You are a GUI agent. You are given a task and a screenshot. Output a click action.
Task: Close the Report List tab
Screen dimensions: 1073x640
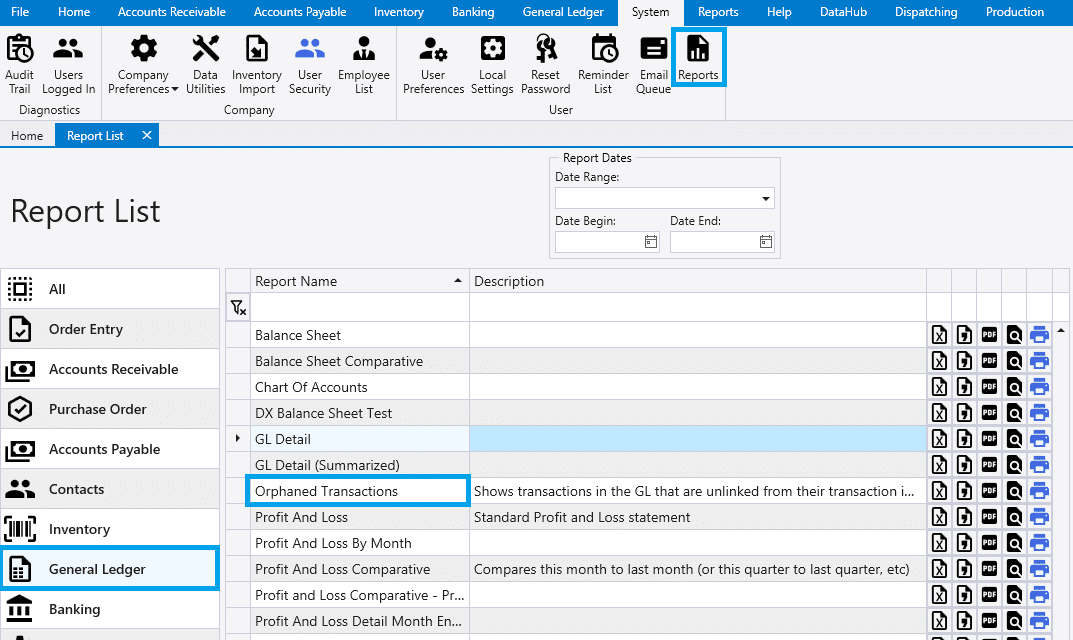(x=146, y=136)
